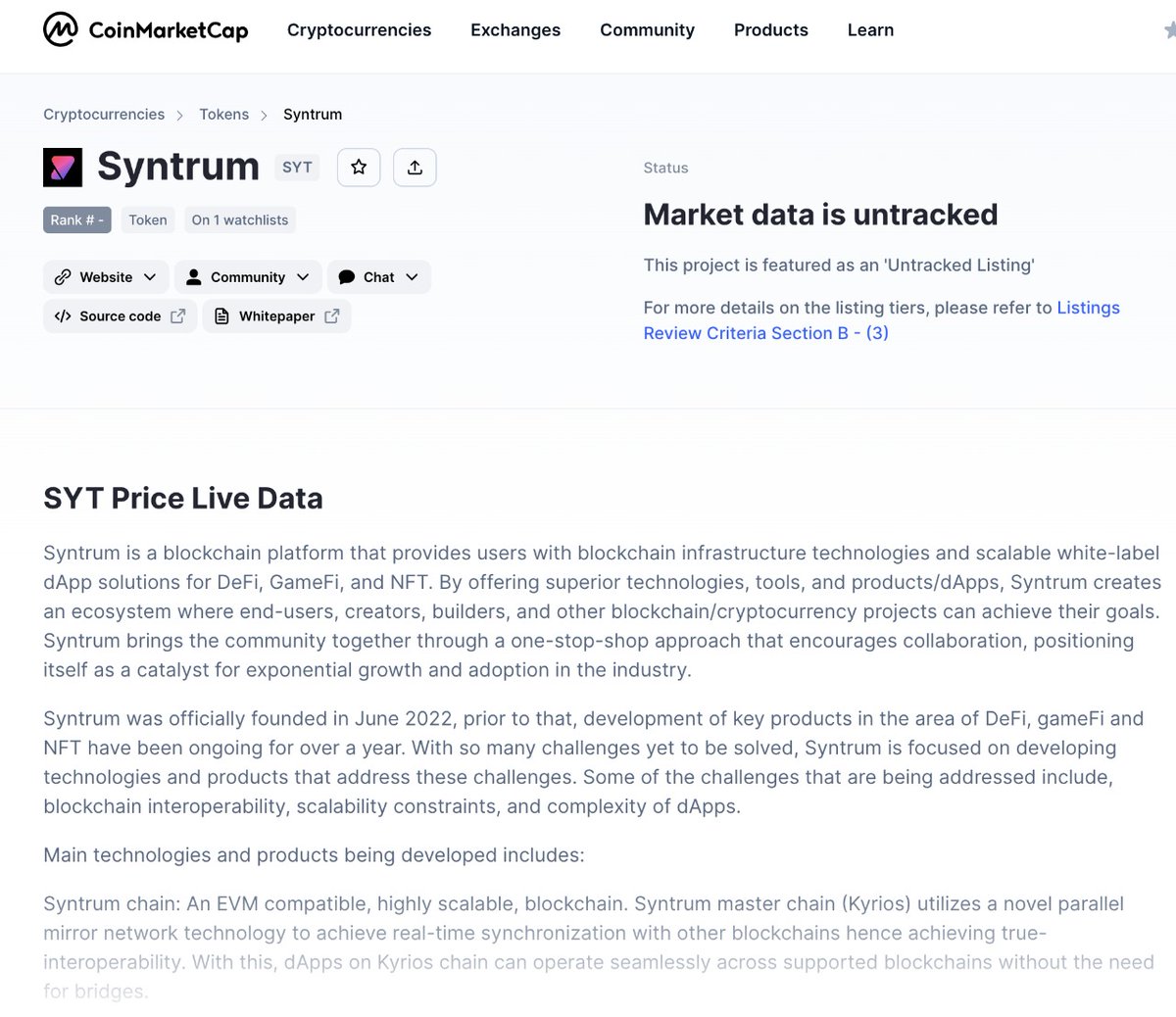Click the Market data is untracked heading
Image resolution: width=1176 pixels, height=1017 pixels.
pyautogui.click(x=820, y=215)
